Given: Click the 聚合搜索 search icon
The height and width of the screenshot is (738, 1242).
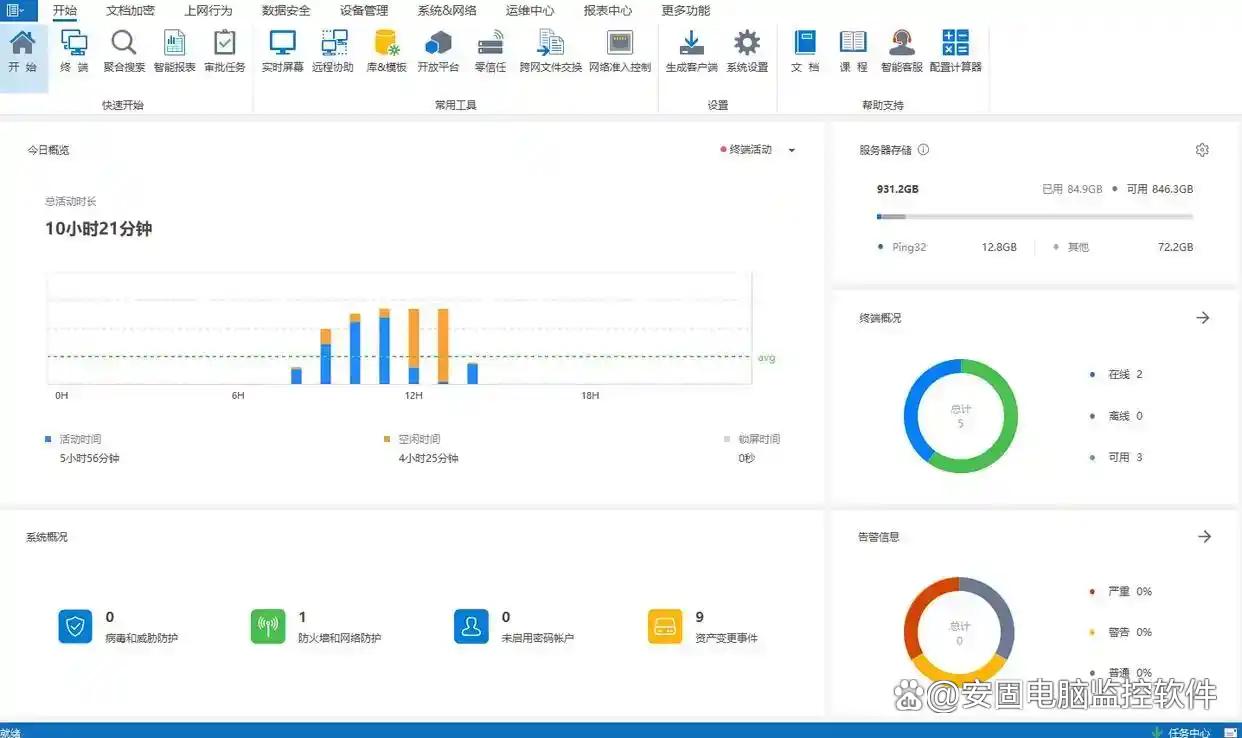Looking at the screenshot, I should pyautogui.click(x=124, y=50).
